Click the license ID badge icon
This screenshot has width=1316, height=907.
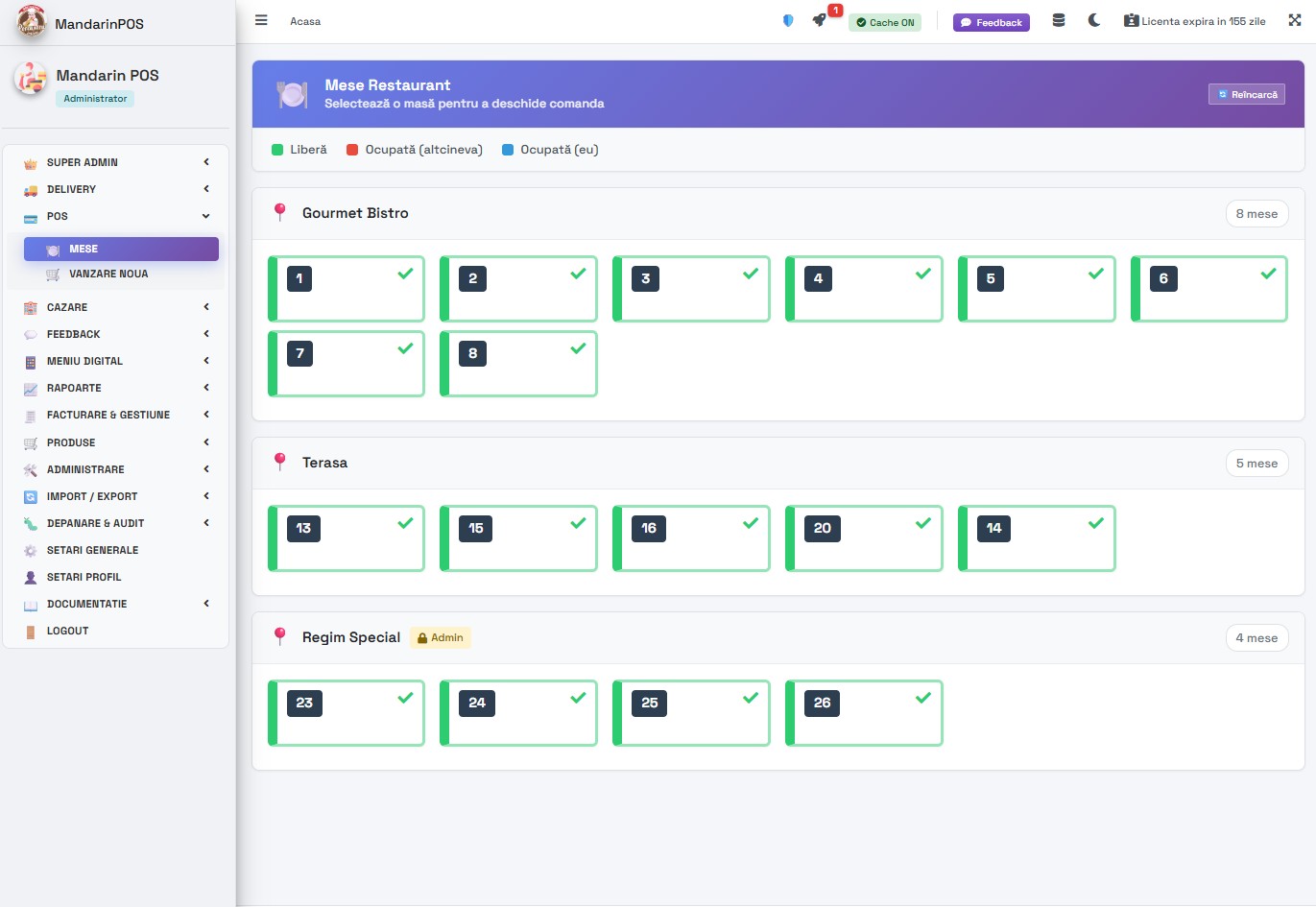[x=1131, y=21]
